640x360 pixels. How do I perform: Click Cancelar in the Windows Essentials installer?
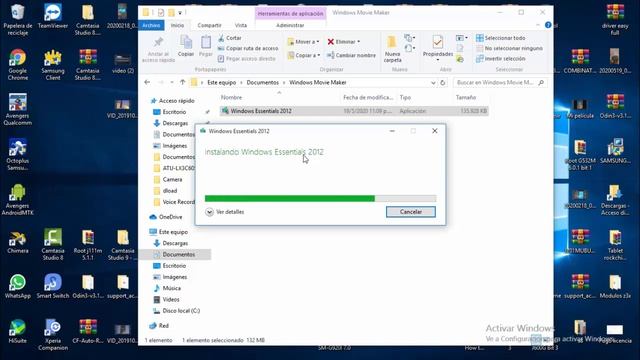[411, 212]
